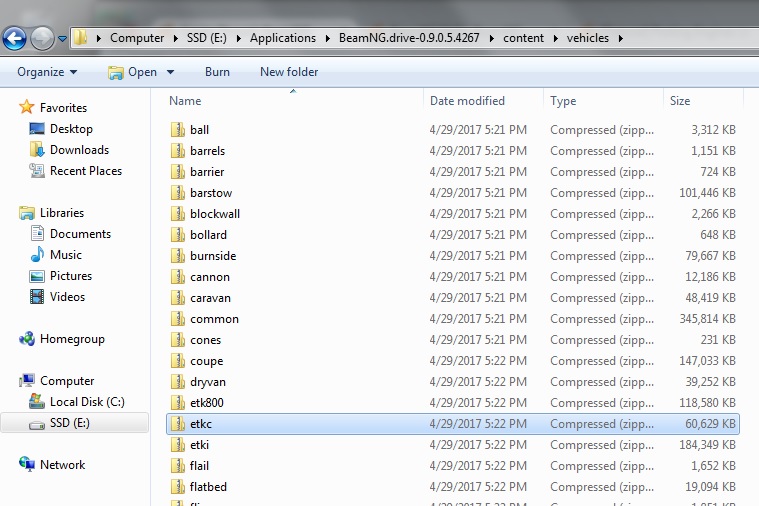Open the Organize menu
Viewport: 759px width, 506px height.
(47, 72)
